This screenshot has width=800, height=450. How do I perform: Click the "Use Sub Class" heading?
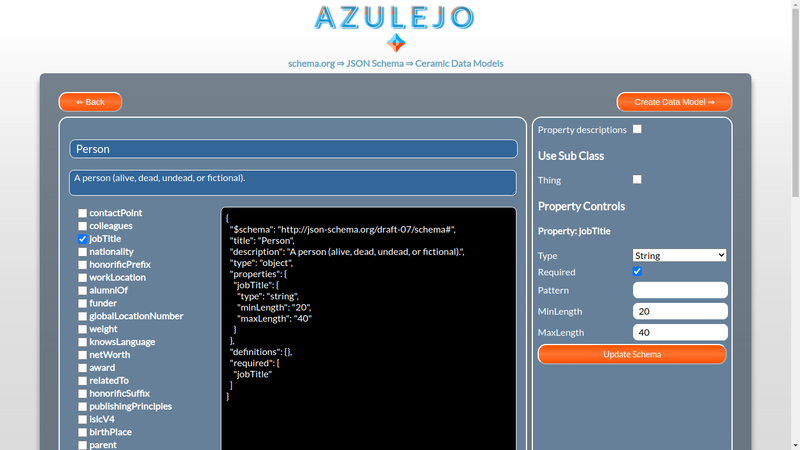click(x=571, y=156)
